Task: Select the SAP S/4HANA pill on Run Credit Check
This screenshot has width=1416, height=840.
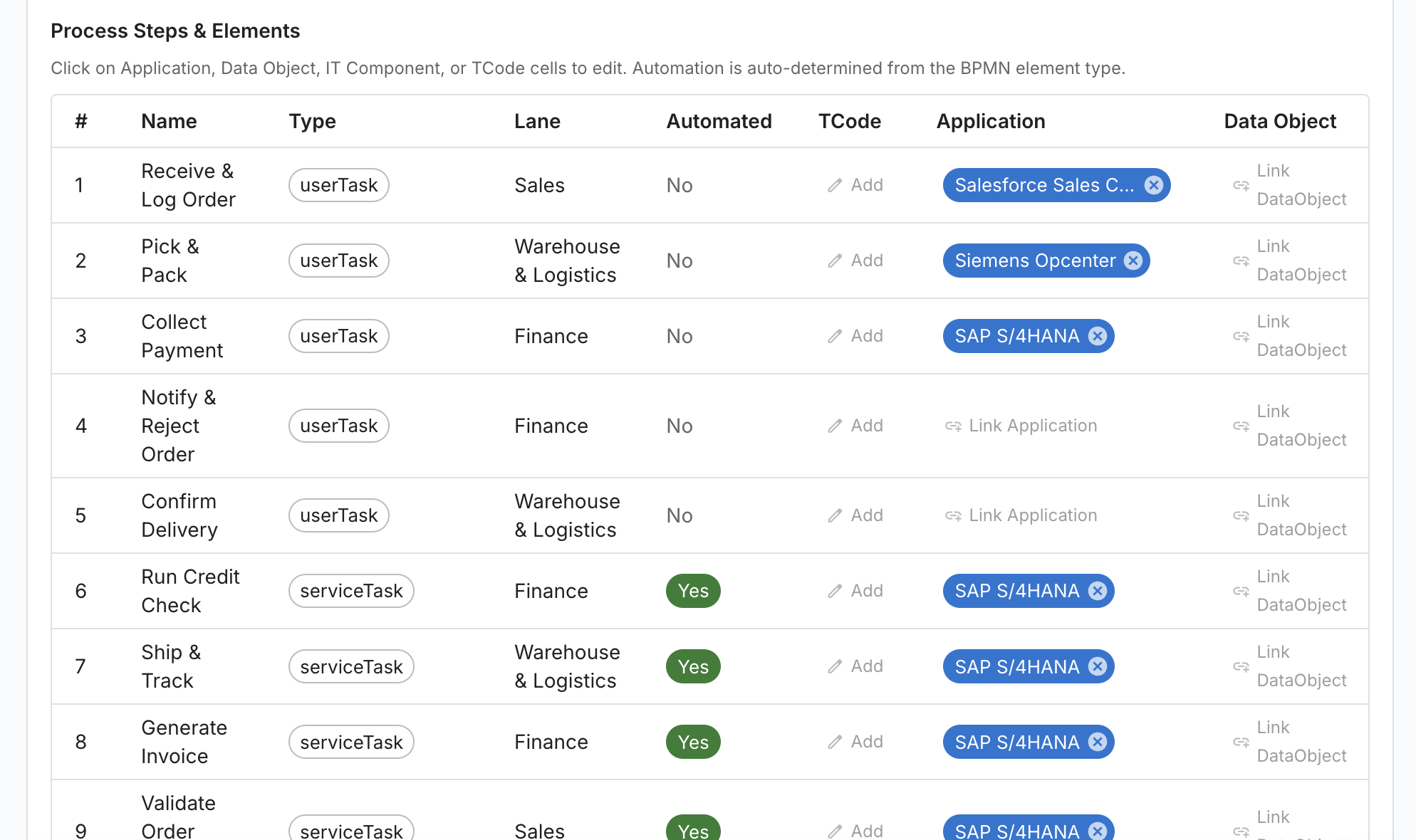Action: click(x=1017, y=591)
